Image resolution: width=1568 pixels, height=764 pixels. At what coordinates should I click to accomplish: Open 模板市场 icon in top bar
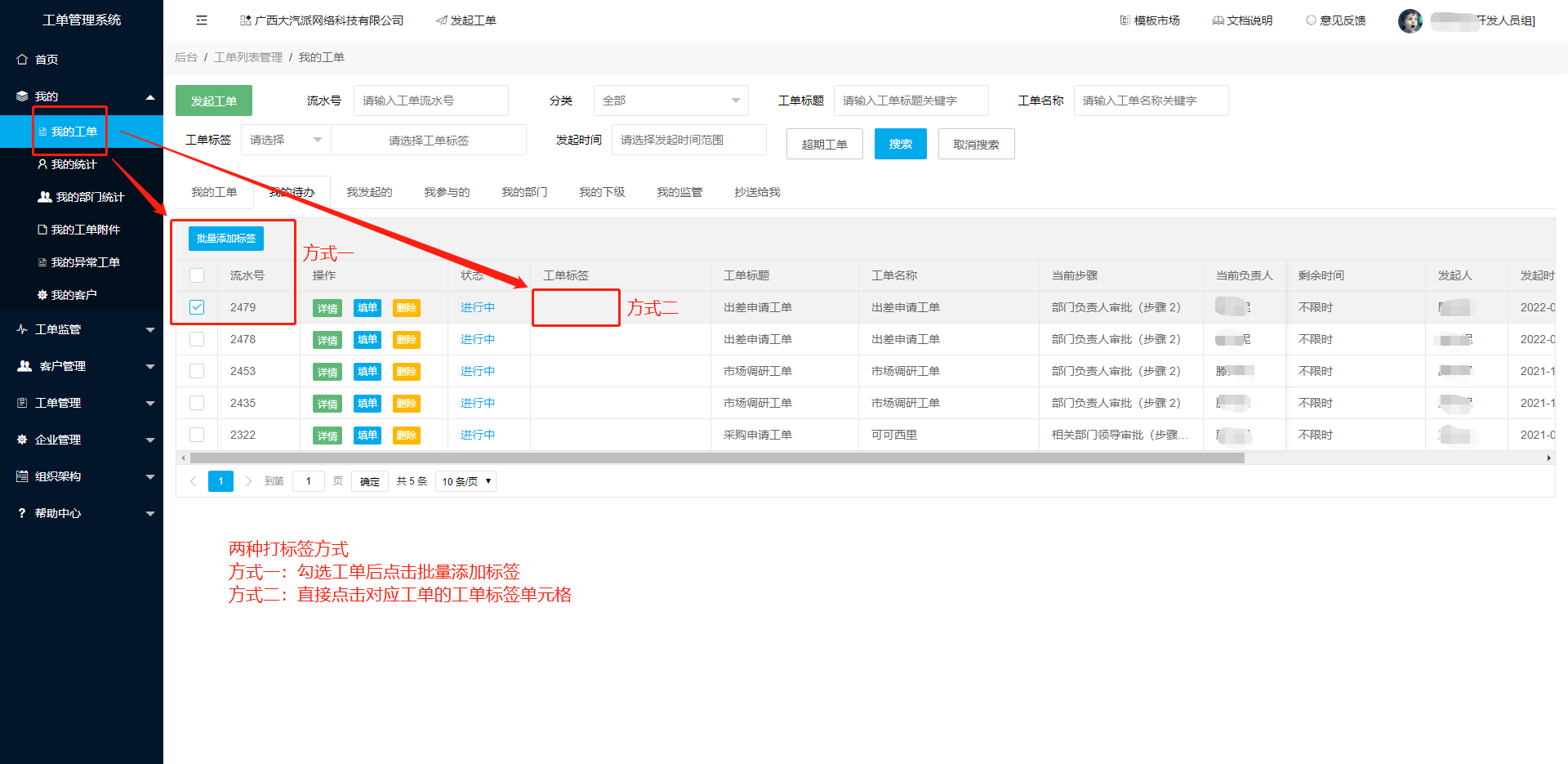[x=1125, y=20]
